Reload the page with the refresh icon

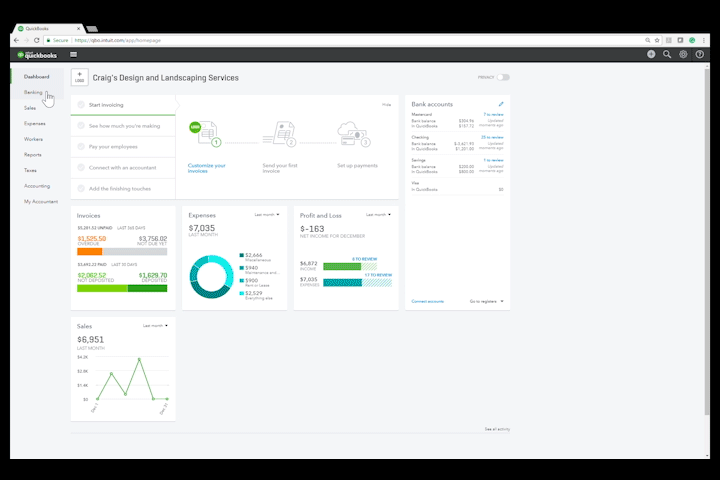pos(37,40)
